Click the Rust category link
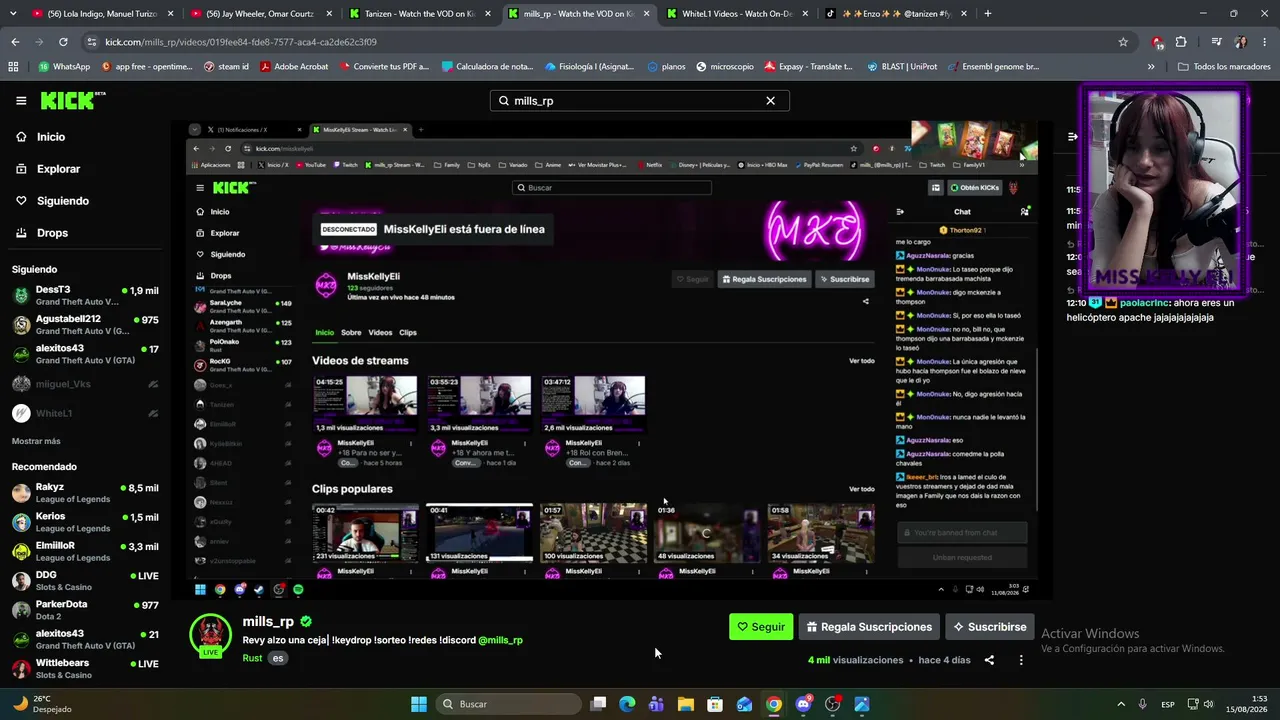 [252, 658]
